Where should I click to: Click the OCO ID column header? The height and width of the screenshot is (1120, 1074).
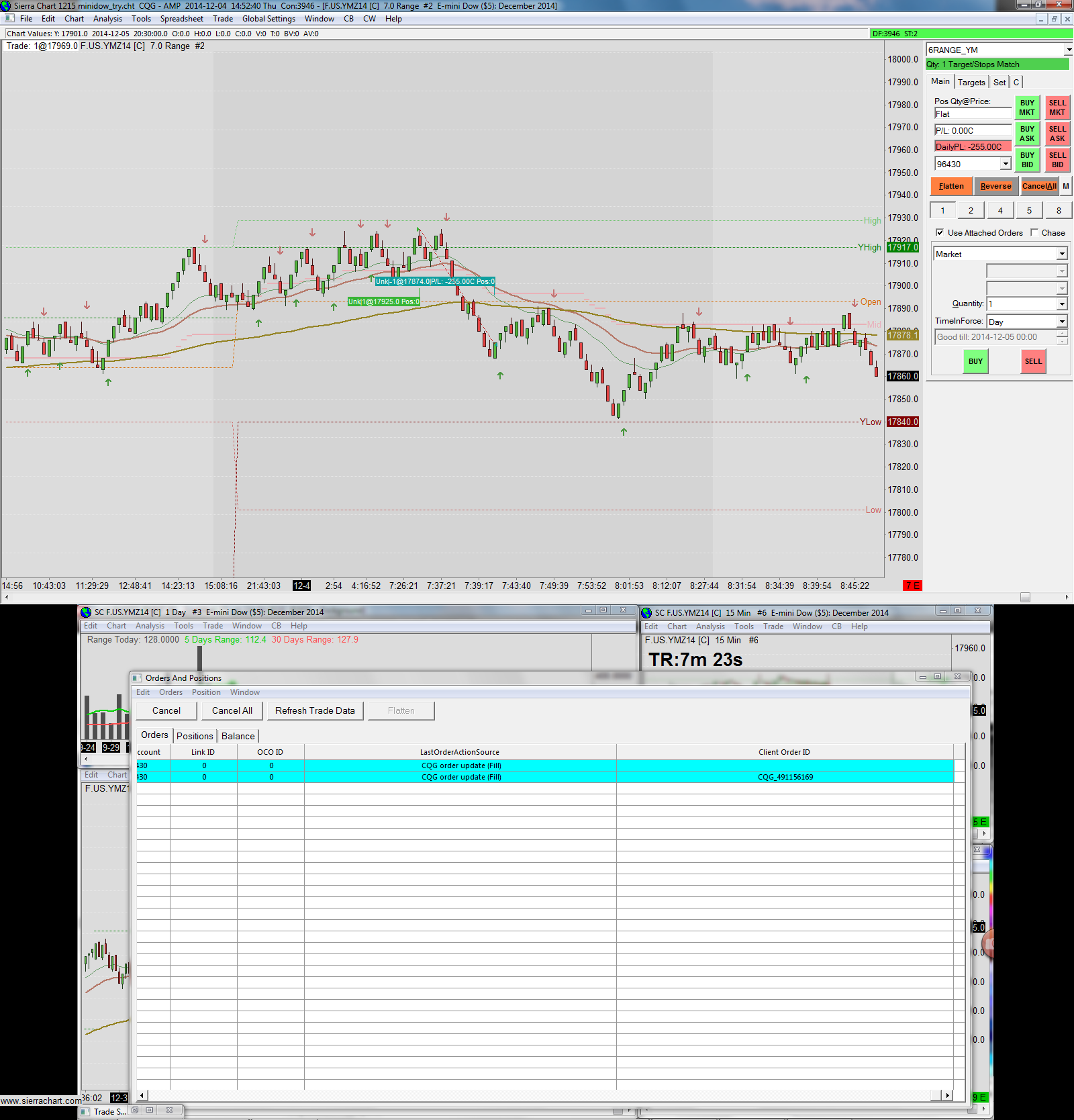[x=271, y=752]
